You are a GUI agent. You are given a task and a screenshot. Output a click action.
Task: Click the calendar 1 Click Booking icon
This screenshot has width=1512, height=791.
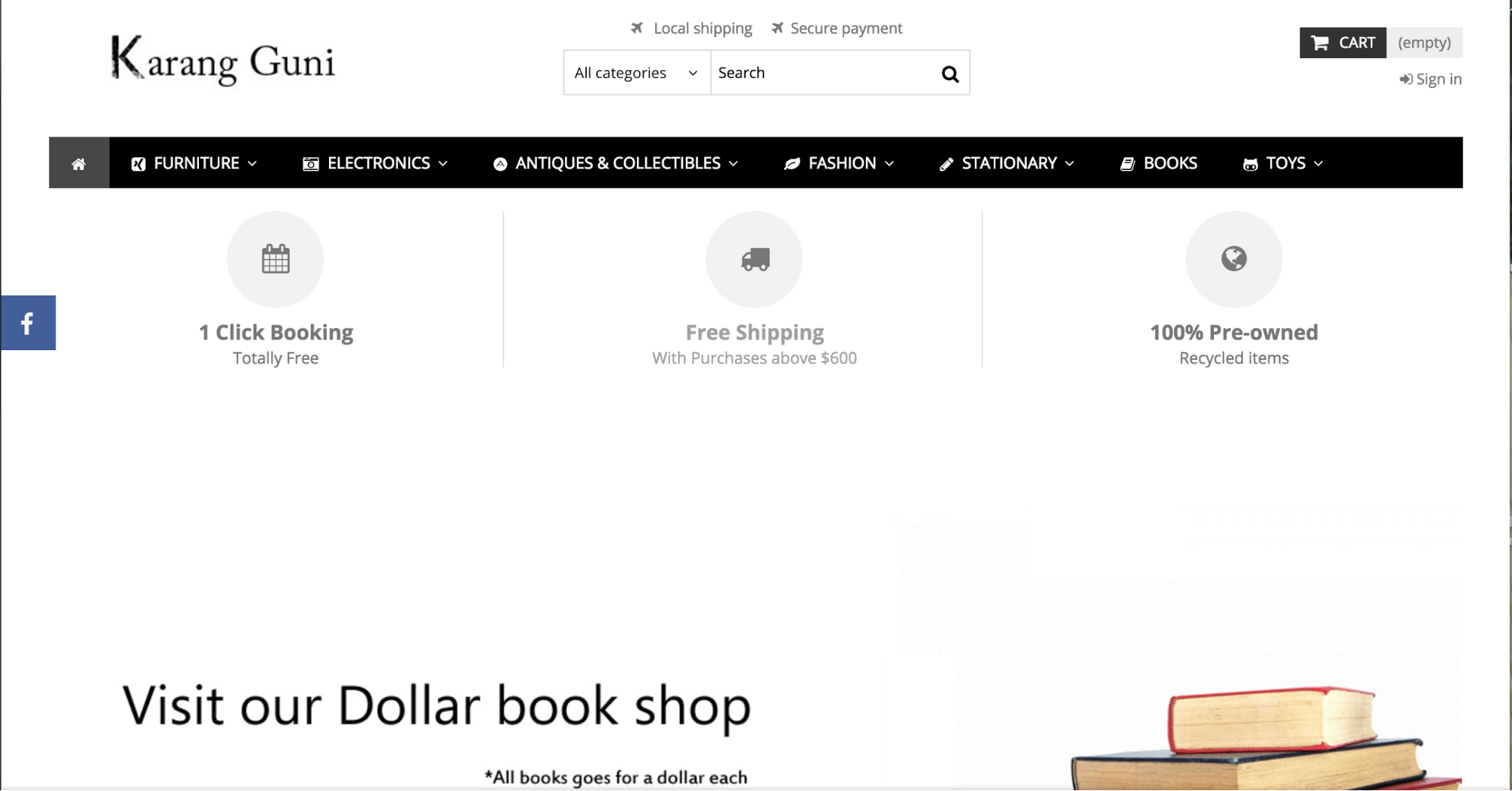point(275,259)
